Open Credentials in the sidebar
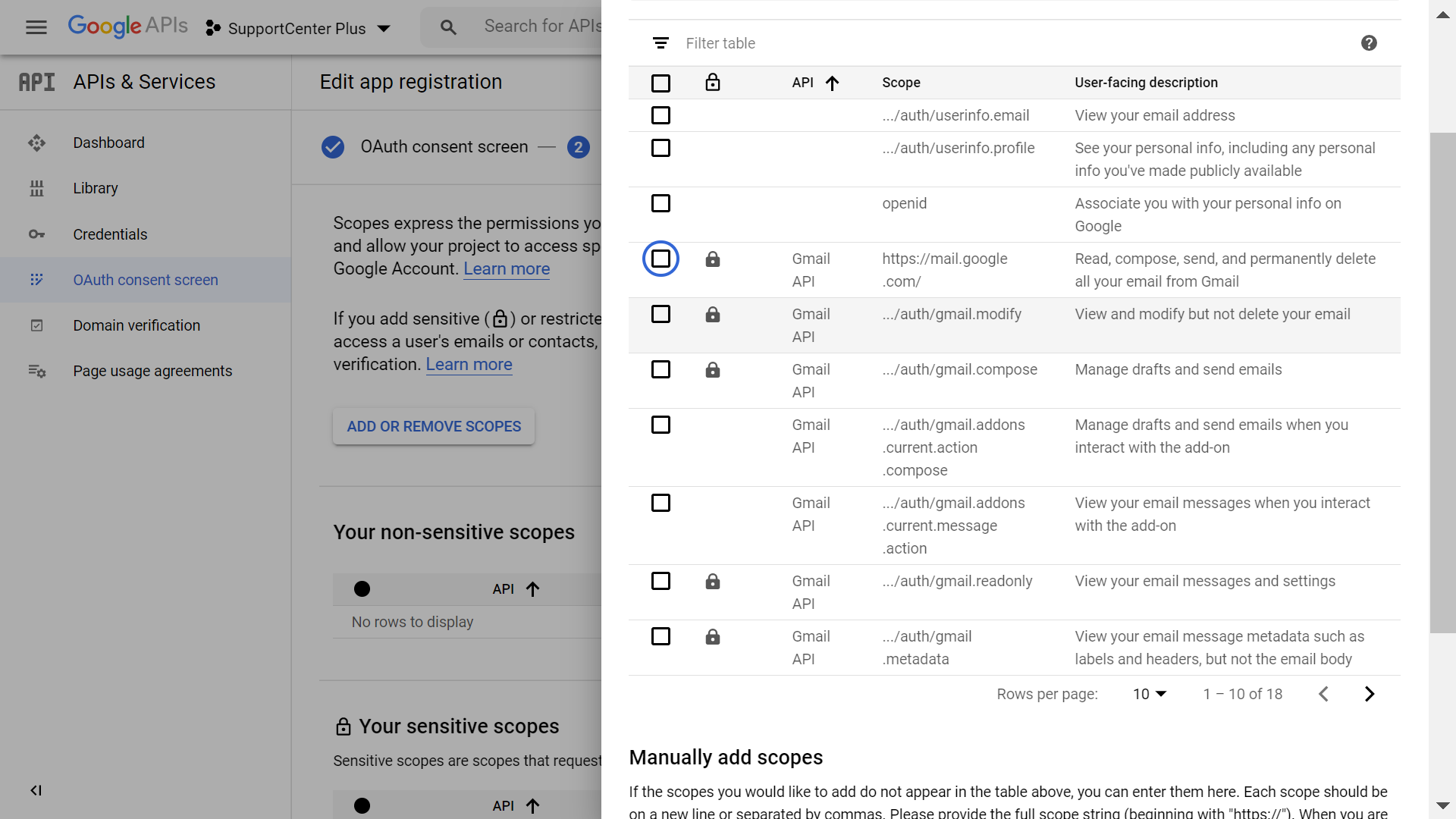The width and height of the screenshot is (1456, 819). coord(110,234)
